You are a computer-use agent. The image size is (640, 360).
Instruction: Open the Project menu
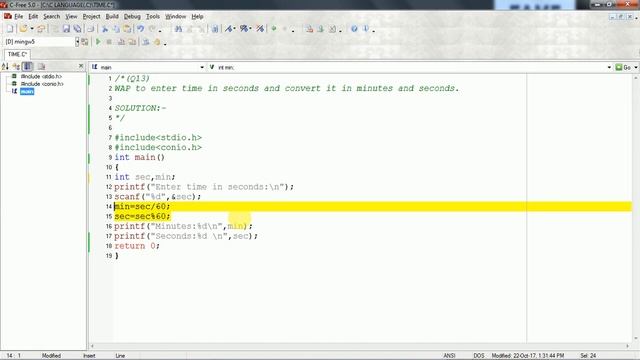pos(91,16)
